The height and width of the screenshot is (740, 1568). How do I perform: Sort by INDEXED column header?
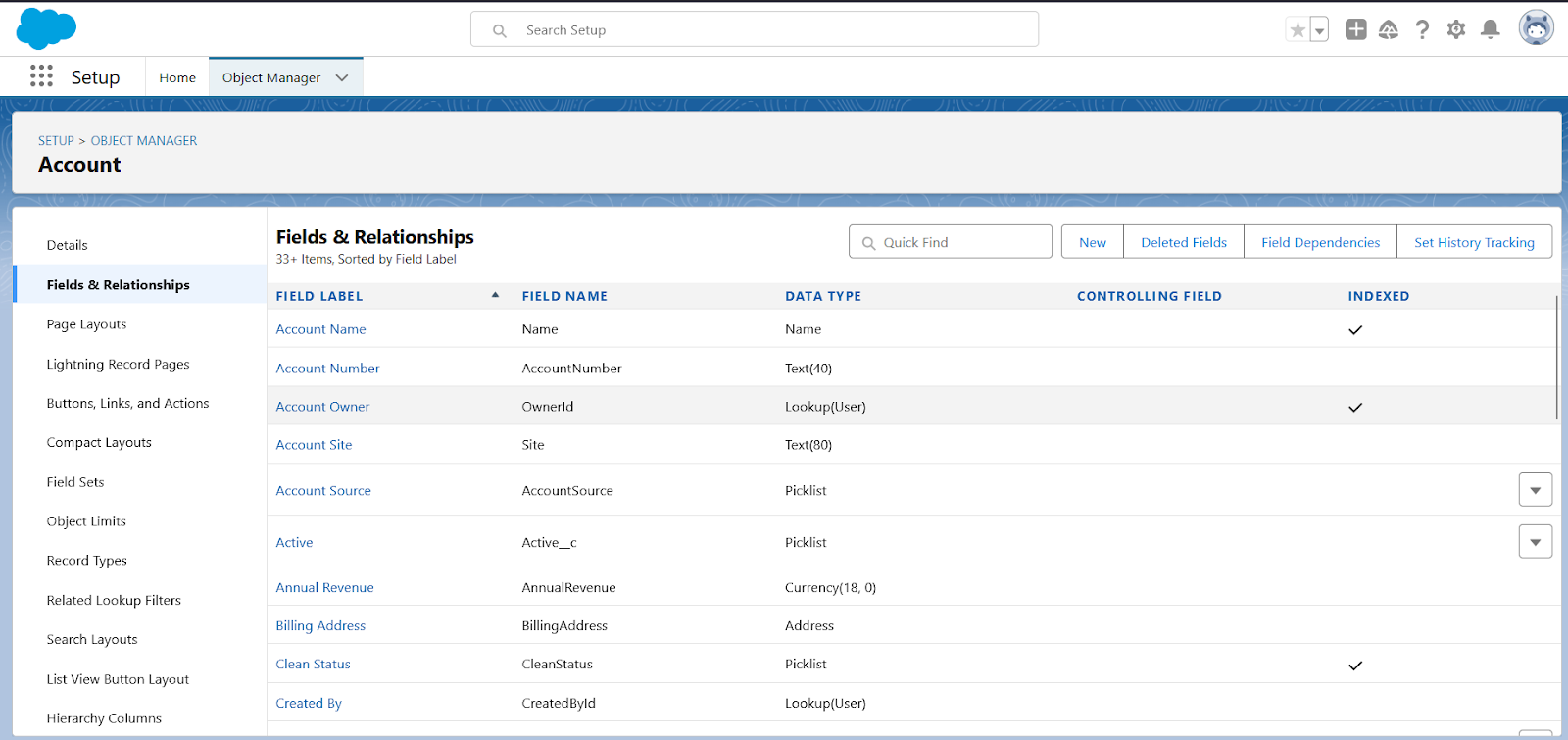[x=1379, y=296]
